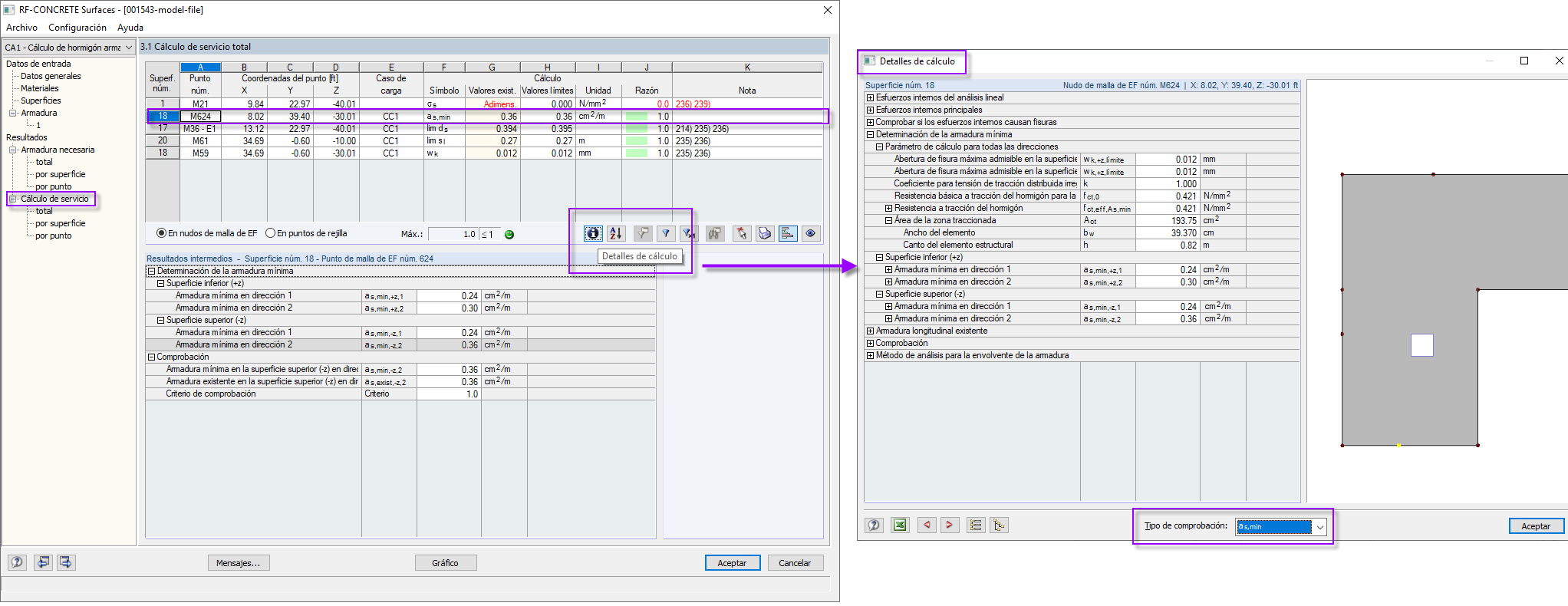Viewport: 1568px width, 606px height.
Task: Click the list view icon in details toolbar
Action: click(x=976, y=525)
